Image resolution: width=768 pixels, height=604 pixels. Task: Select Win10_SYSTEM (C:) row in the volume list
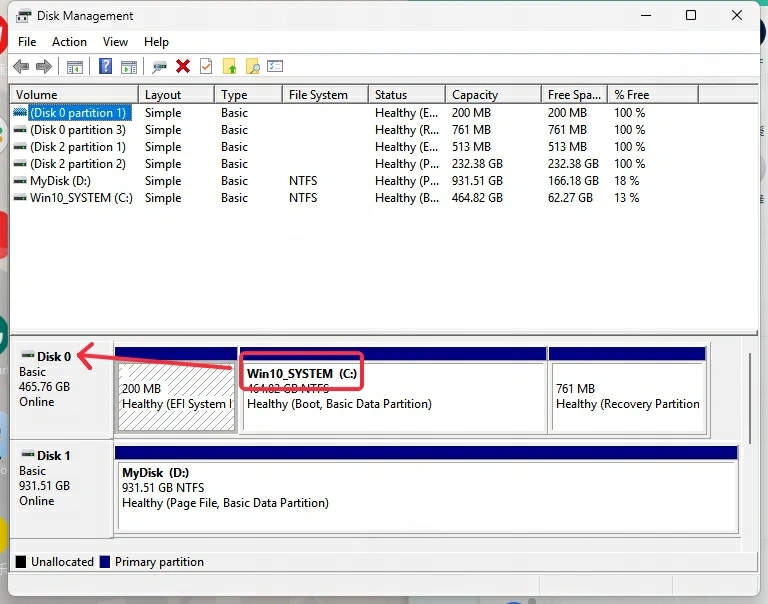coord(80,198)
